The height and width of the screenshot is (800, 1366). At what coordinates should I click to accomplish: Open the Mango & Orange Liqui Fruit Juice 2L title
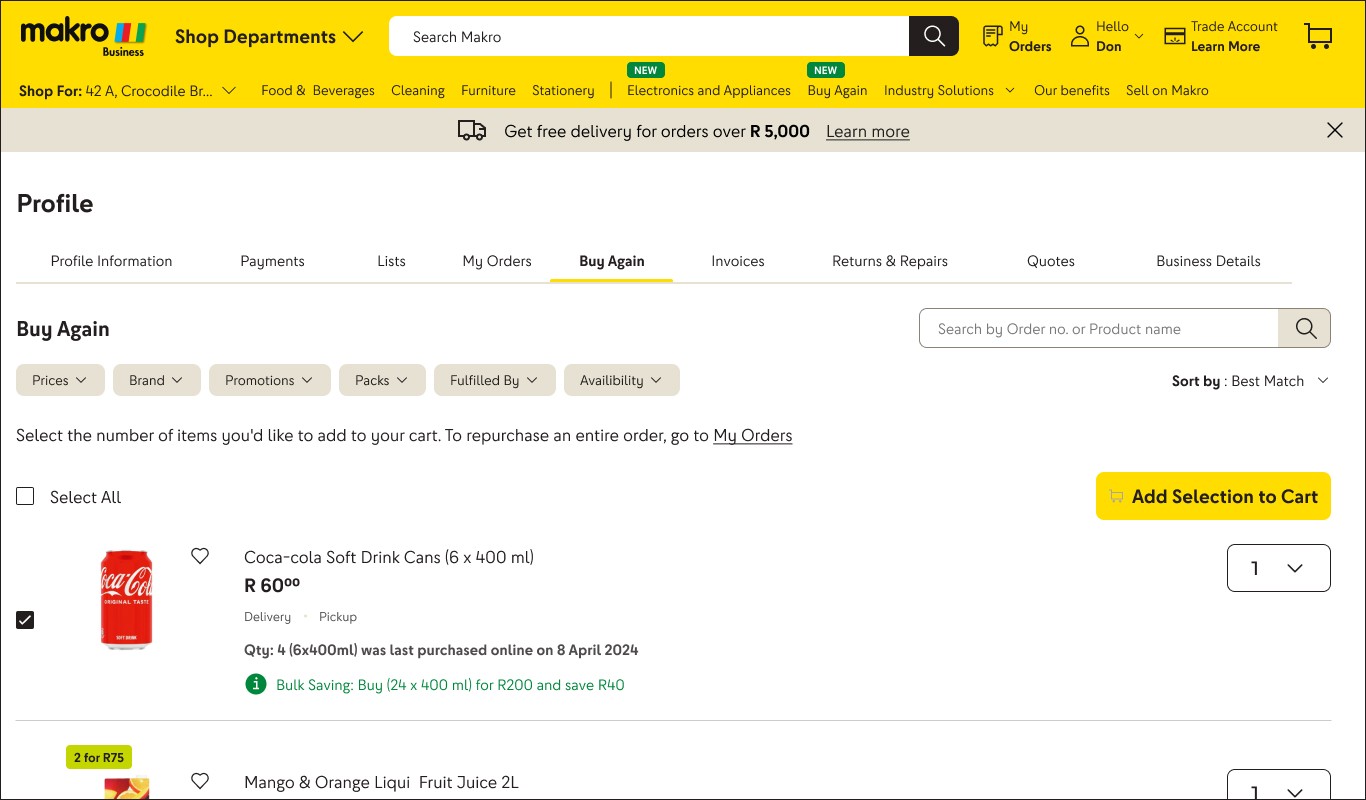(381, 782)
